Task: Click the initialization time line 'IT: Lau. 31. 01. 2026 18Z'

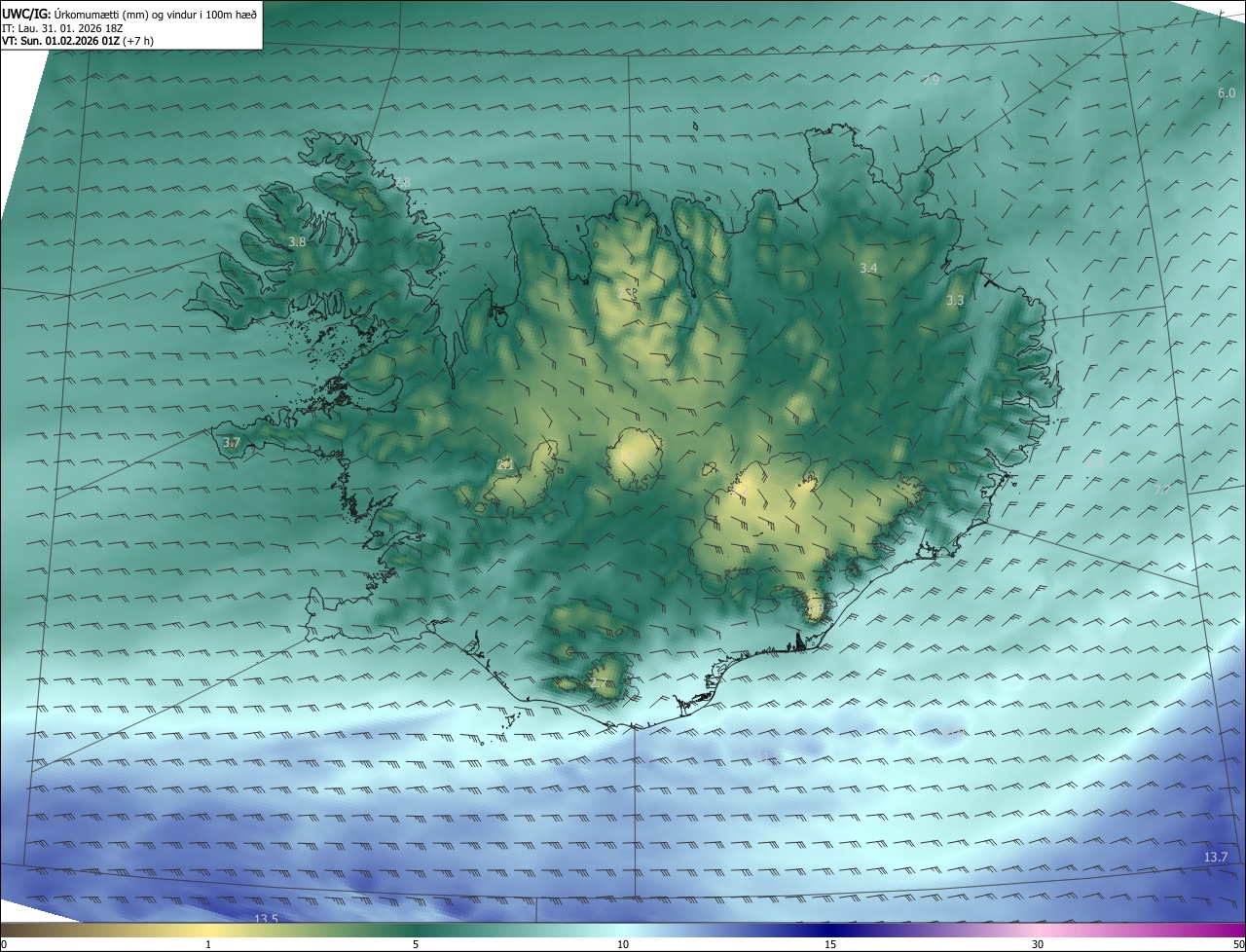Action: (x=64, y=27)
